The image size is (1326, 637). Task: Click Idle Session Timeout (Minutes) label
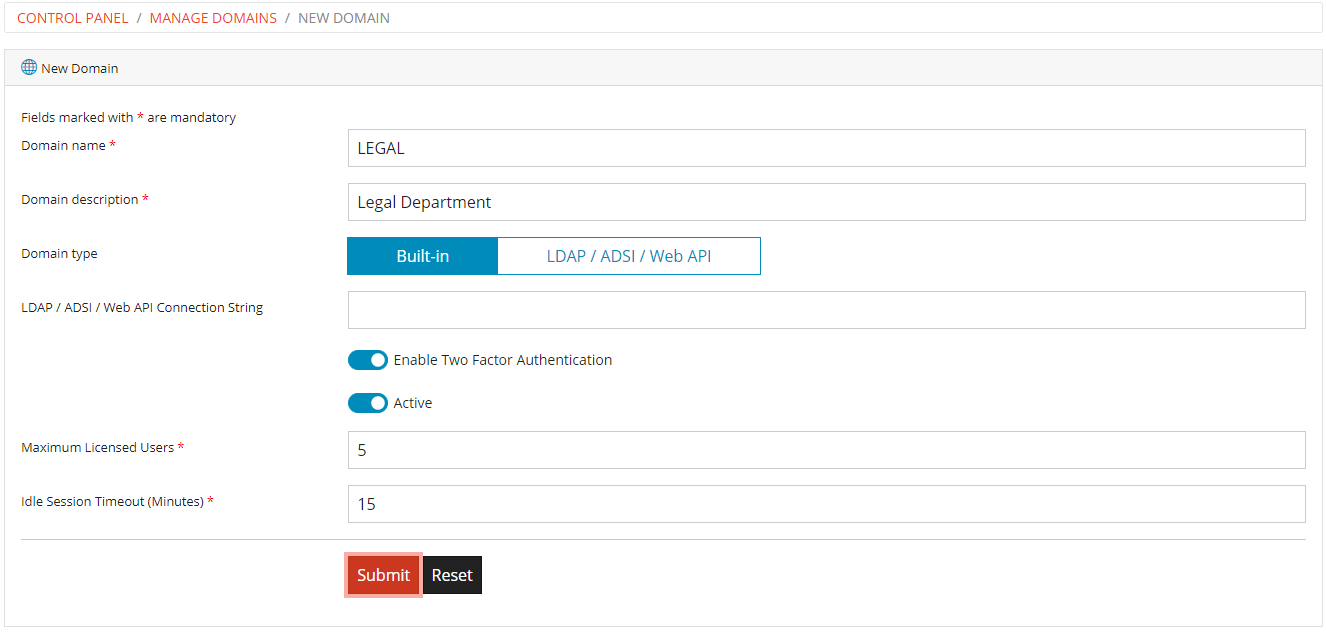(118, 502)
